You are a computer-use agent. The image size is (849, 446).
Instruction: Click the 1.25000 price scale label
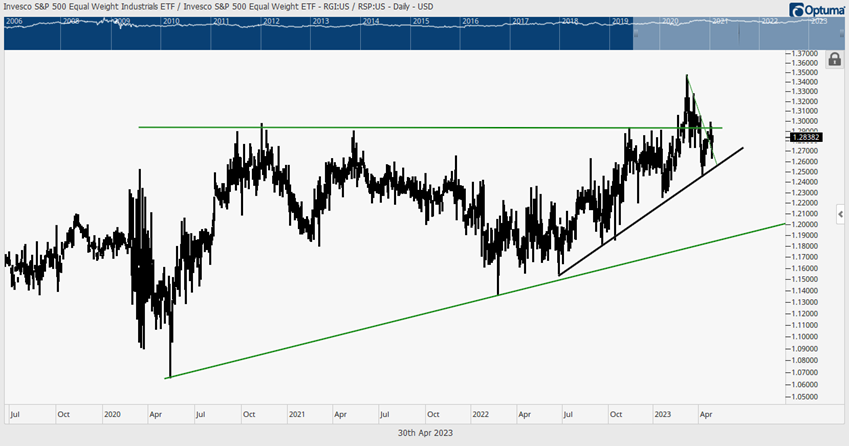[805, 172]
